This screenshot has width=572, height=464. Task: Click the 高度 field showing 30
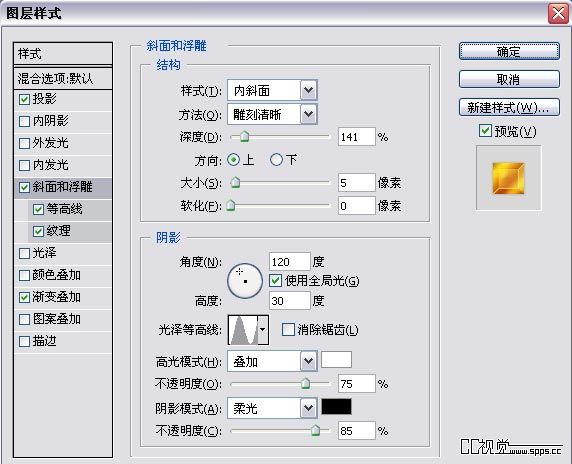click(290, 301)
